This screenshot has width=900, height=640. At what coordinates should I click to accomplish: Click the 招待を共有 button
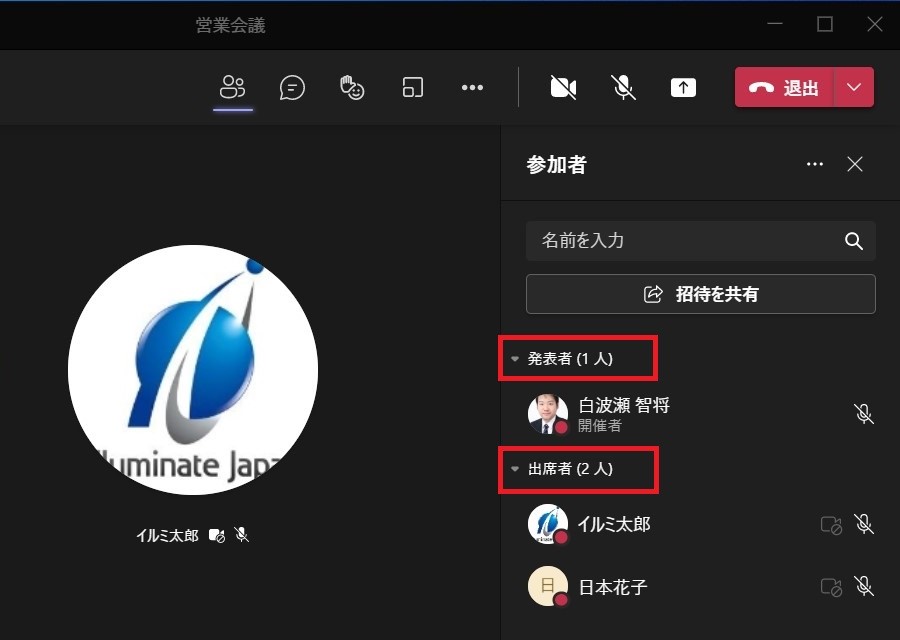[x=701, y=294]
